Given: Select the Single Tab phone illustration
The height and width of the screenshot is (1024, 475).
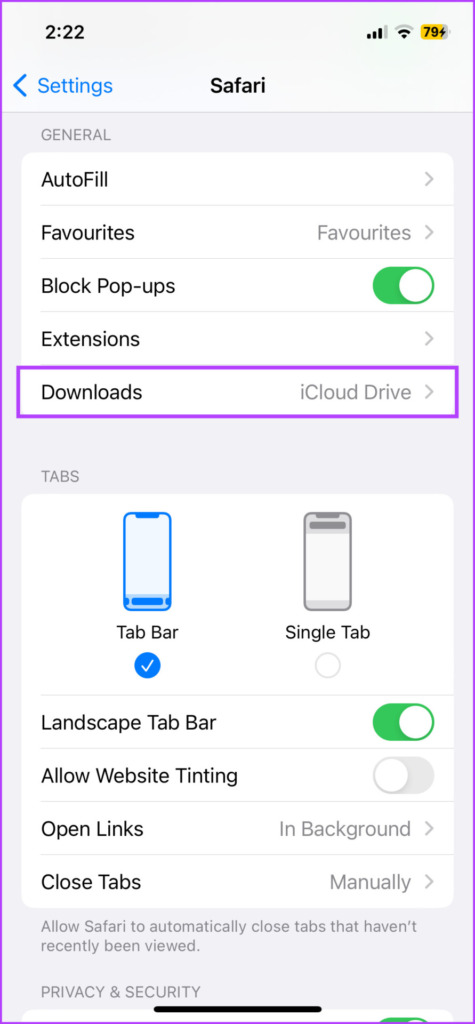Looking at the screenshot, I should coord(327,561).
